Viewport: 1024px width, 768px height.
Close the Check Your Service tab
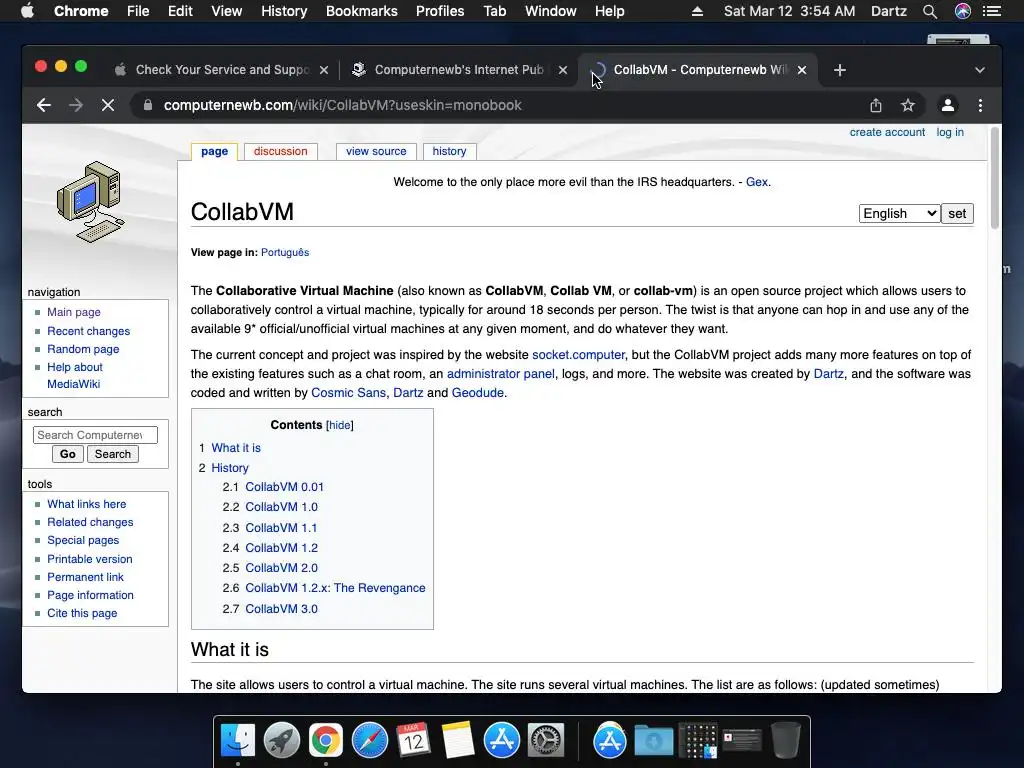click(324, 70)
